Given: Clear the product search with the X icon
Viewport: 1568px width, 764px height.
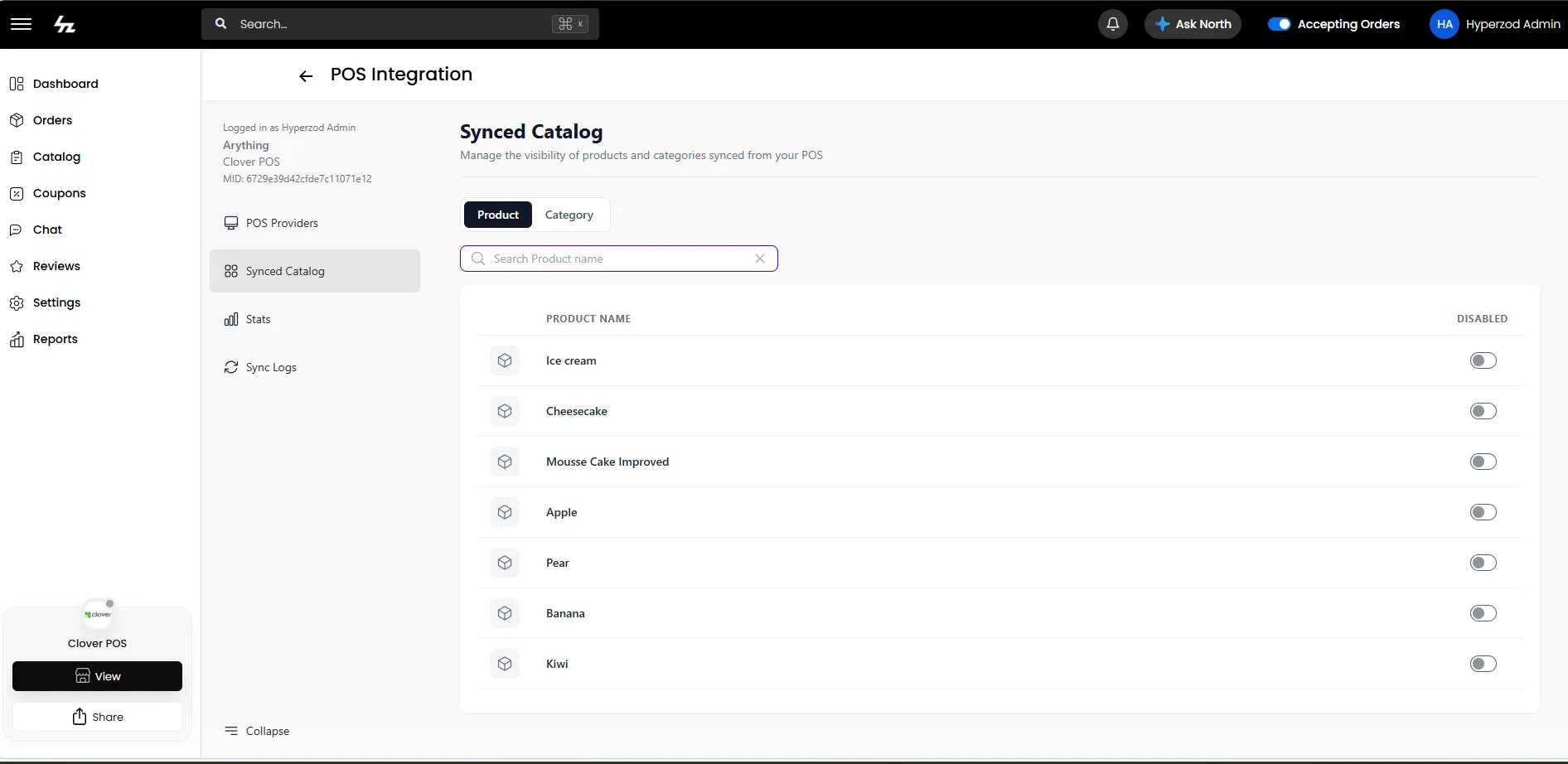Looking at the screenshot, I should pos(760,259).
